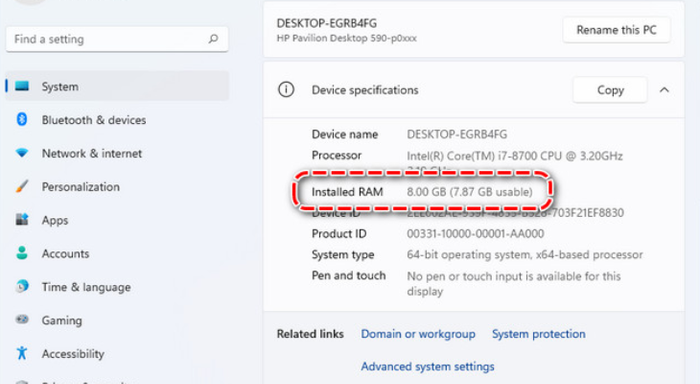
Task: Copy the device specifications
Action: [610, 90]
